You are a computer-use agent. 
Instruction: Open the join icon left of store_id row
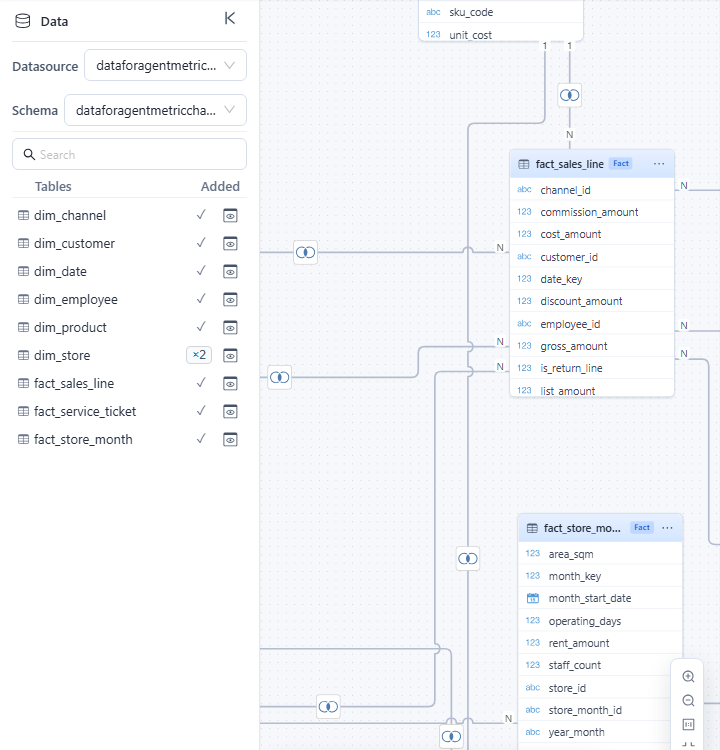pos(328,706)
